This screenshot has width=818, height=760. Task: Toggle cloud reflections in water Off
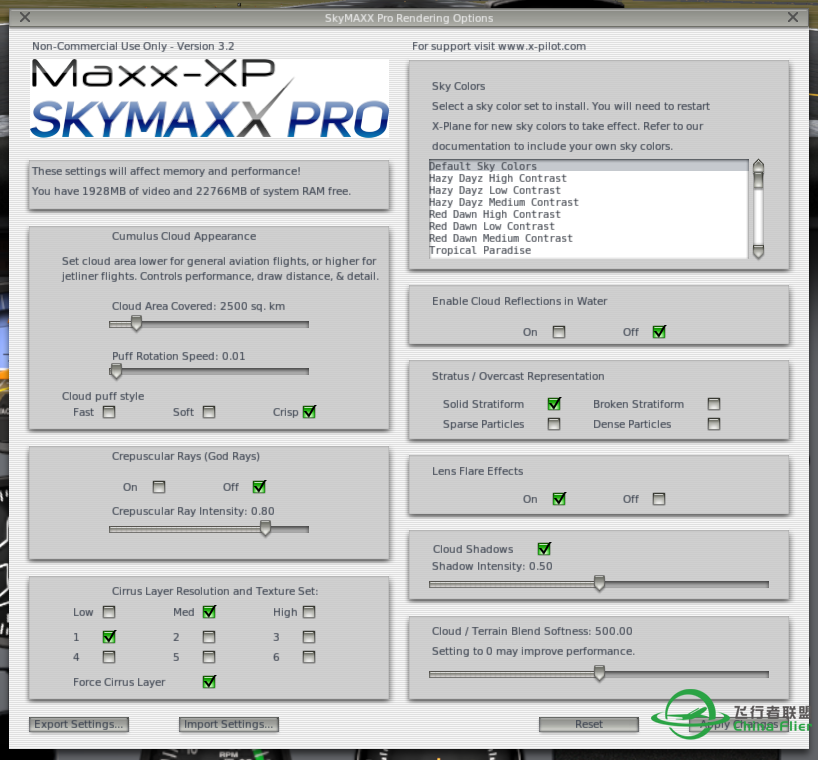point(659,332)
